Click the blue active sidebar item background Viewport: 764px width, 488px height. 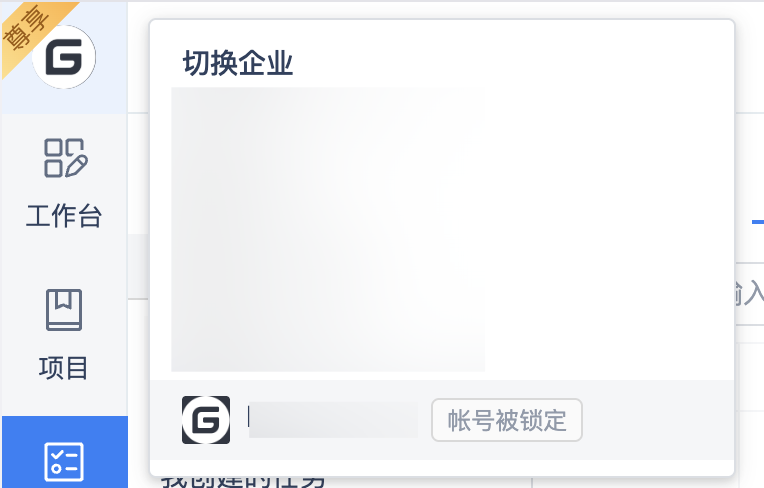coord(65,452)
